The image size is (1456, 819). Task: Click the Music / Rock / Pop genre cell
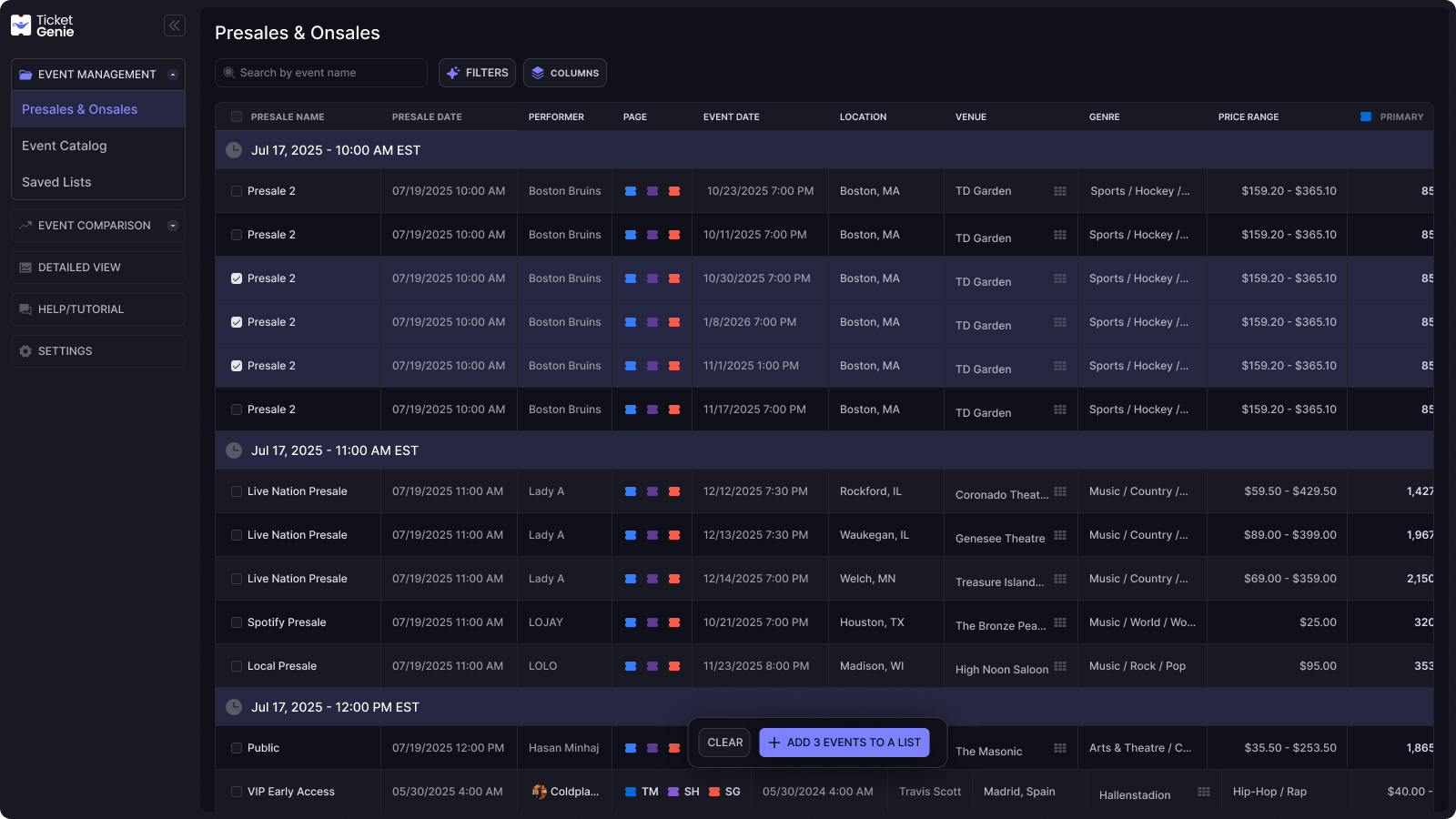(1137, 666)
